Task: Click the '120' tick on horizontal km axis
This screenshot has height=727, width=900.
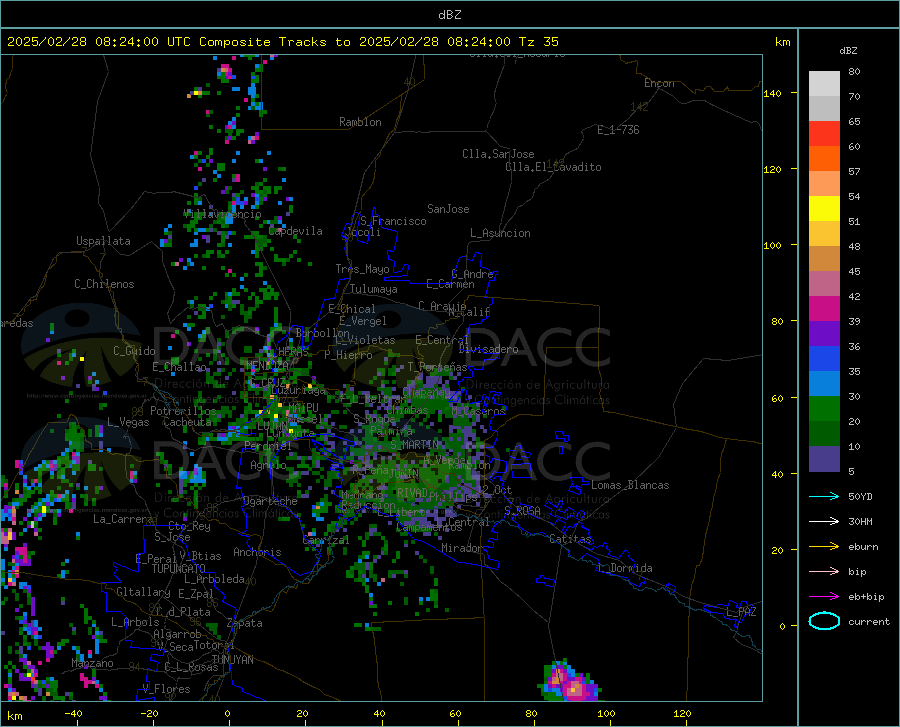Action: [x=682, y=713]
